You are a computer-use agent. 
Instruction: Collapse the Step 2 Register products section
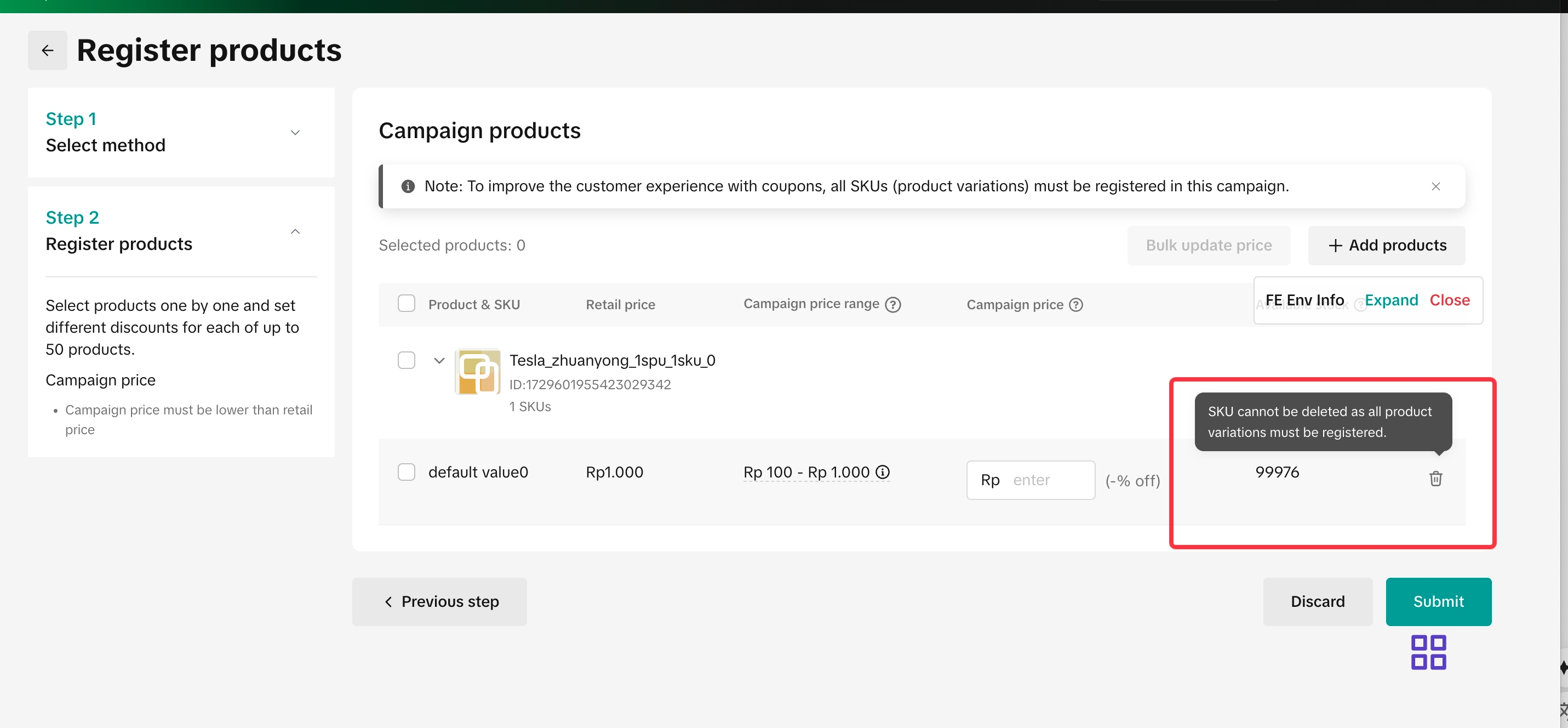pos(295,231)
